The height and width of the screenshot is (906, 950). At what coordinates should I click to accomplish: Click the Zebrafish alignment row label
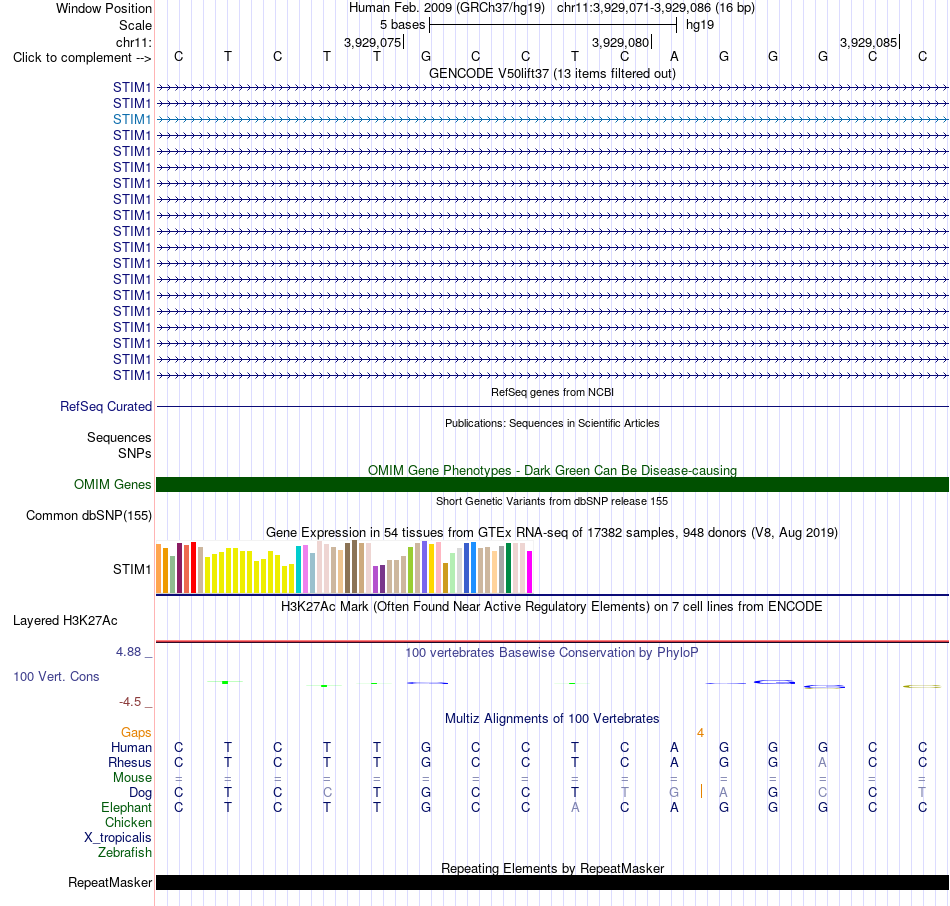pyautogui.click(x=125, y=853)
